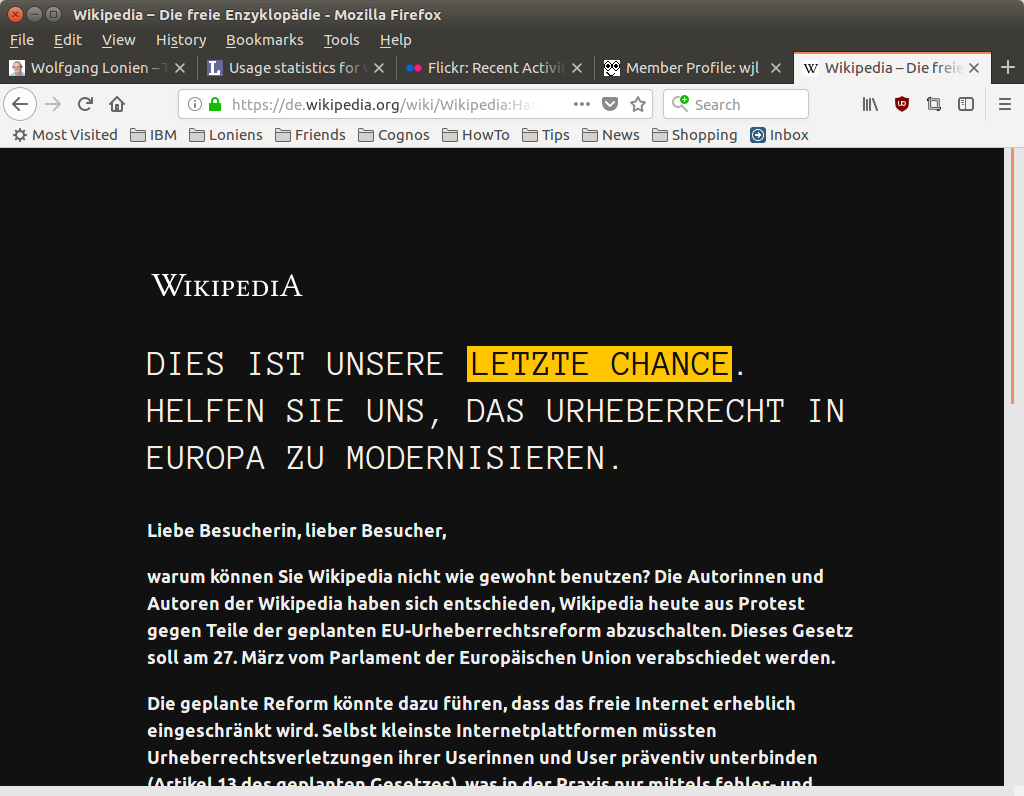Open the Edit menu

coord(68,40)
